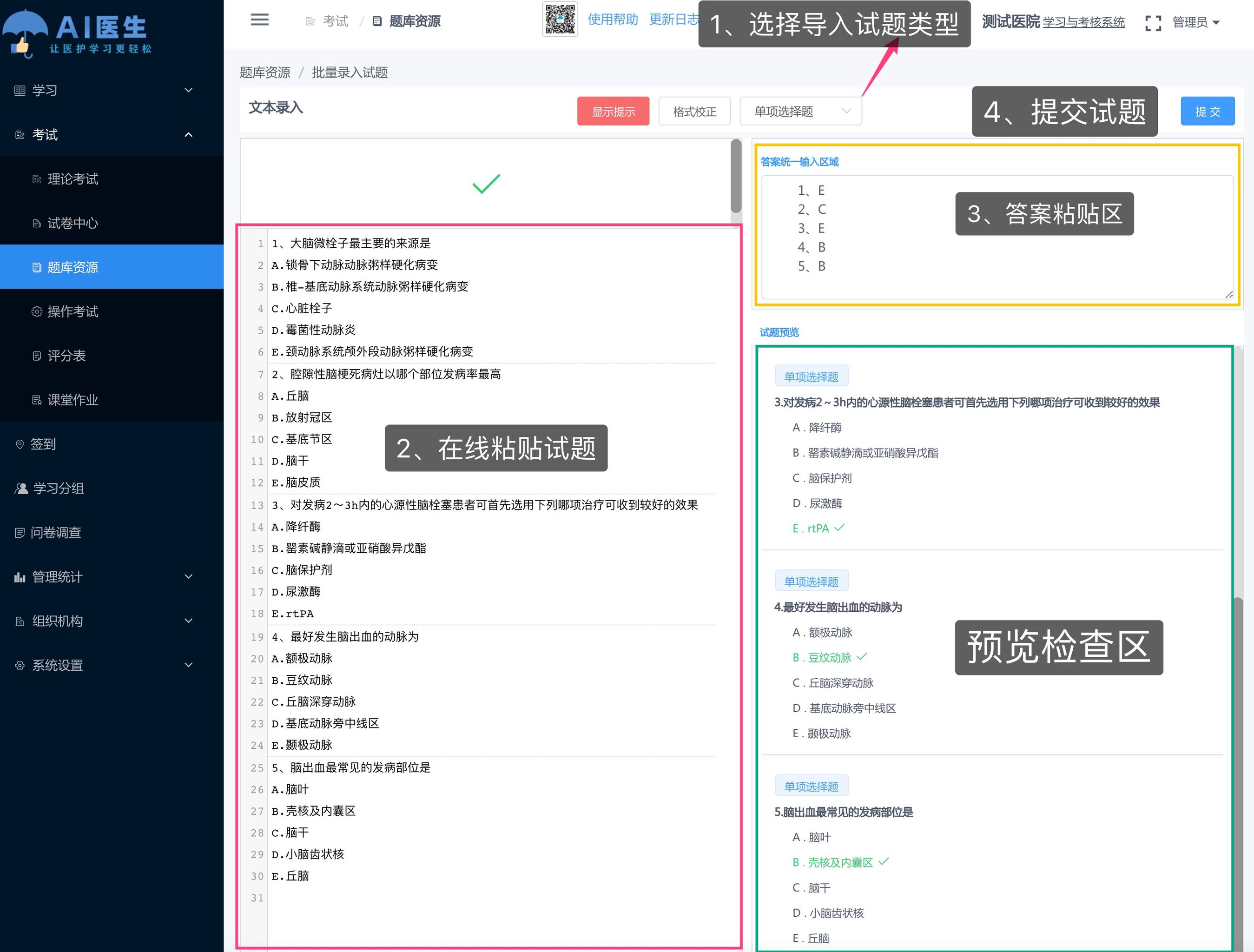The image size is (1254, 952).
Task: Expand the 组织机构 menu chevron
Action: click(x=189, y=621)
